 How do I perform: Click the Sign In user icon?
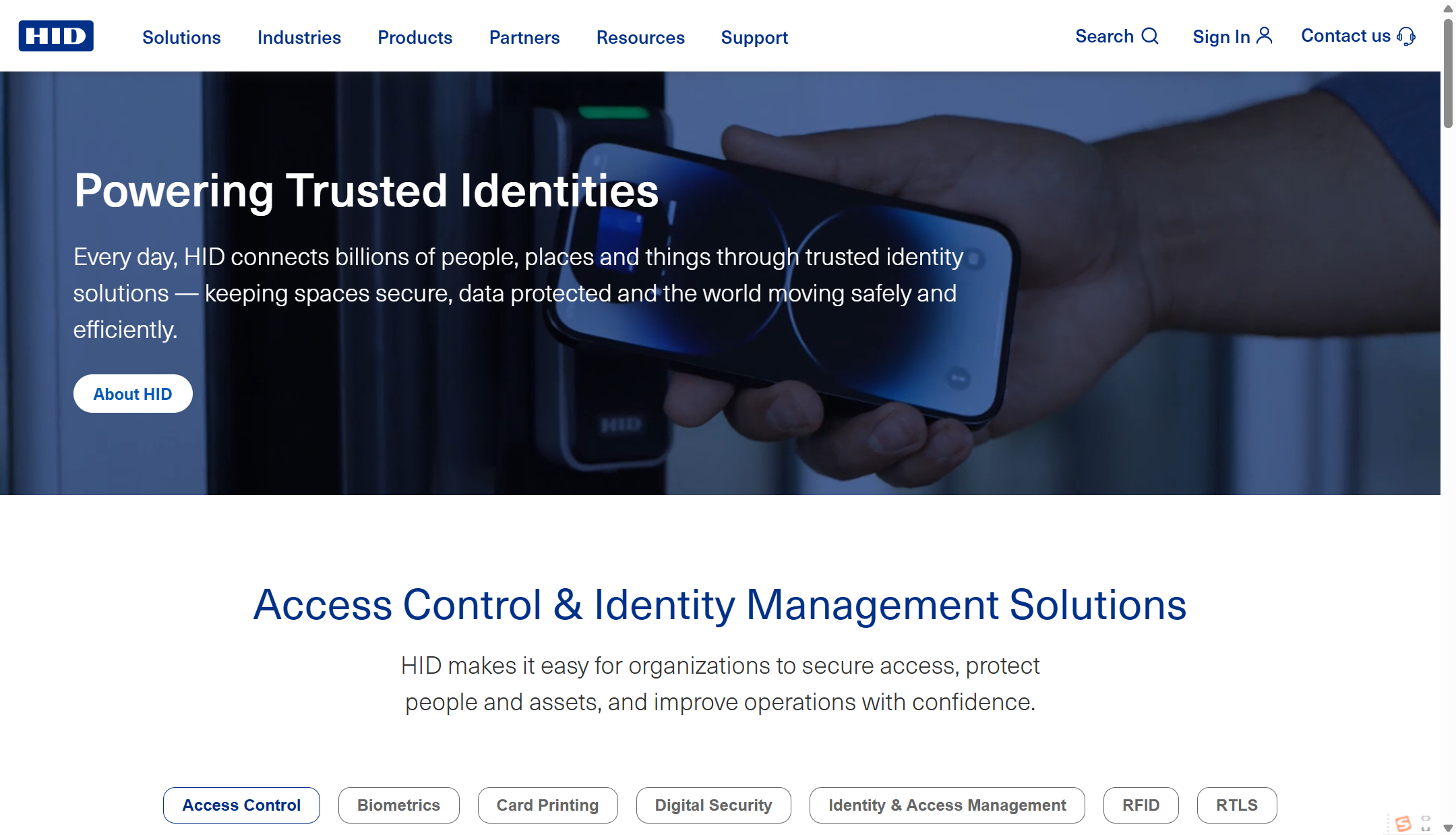click(x=1265, y=36)
